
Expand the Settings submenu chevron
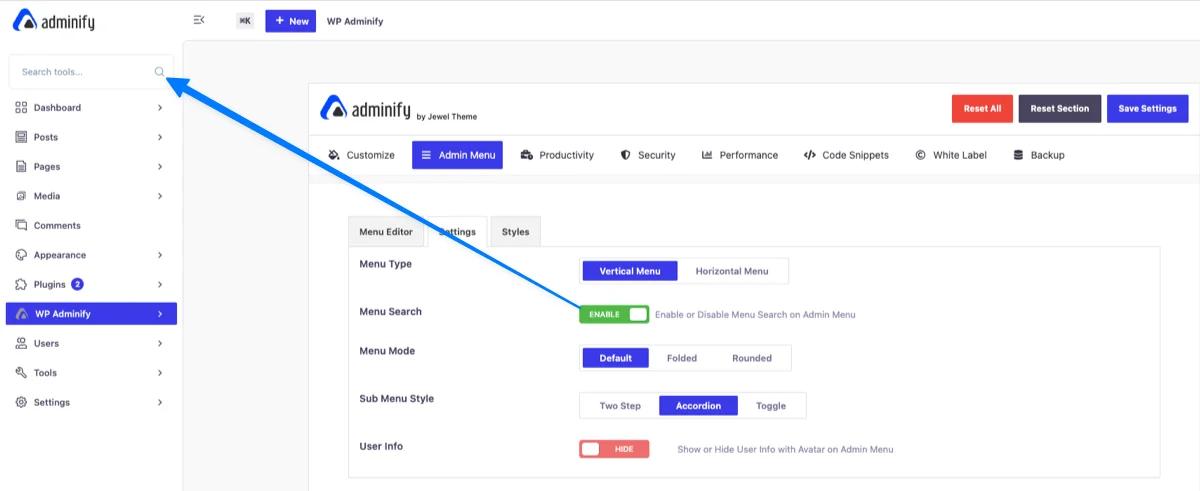click(160, 402)
